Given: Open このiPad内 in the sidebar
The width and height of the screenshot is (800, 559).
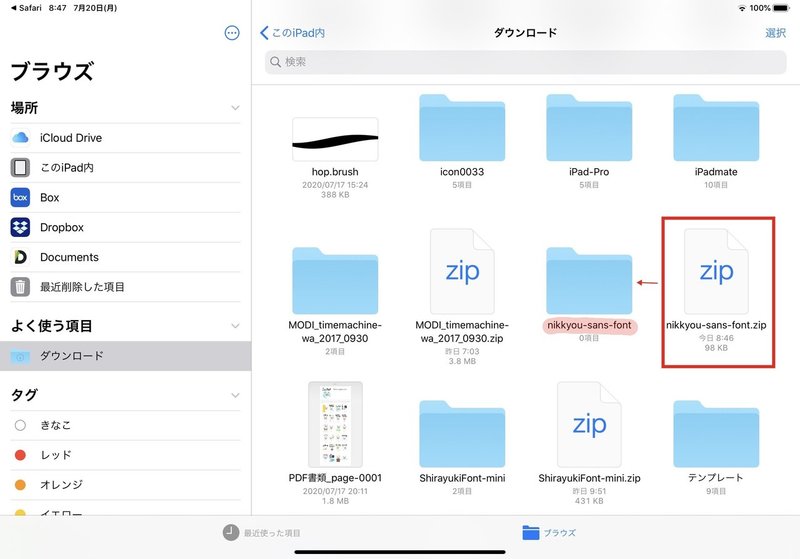Looking at the screenshot, I should [x=125, y=167].
